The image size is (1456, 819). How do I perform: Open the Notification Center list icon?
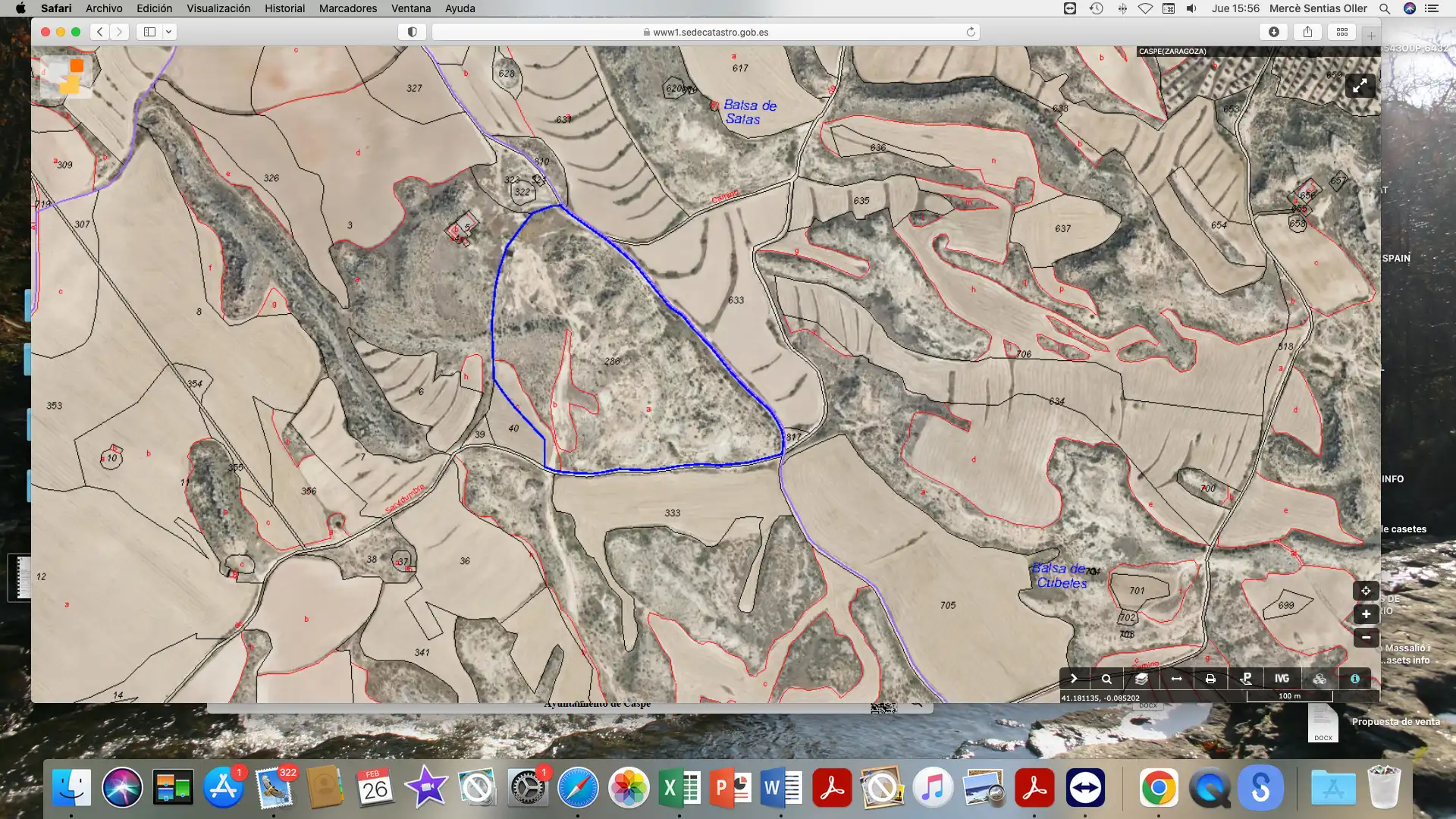[x=1432, y=8]
